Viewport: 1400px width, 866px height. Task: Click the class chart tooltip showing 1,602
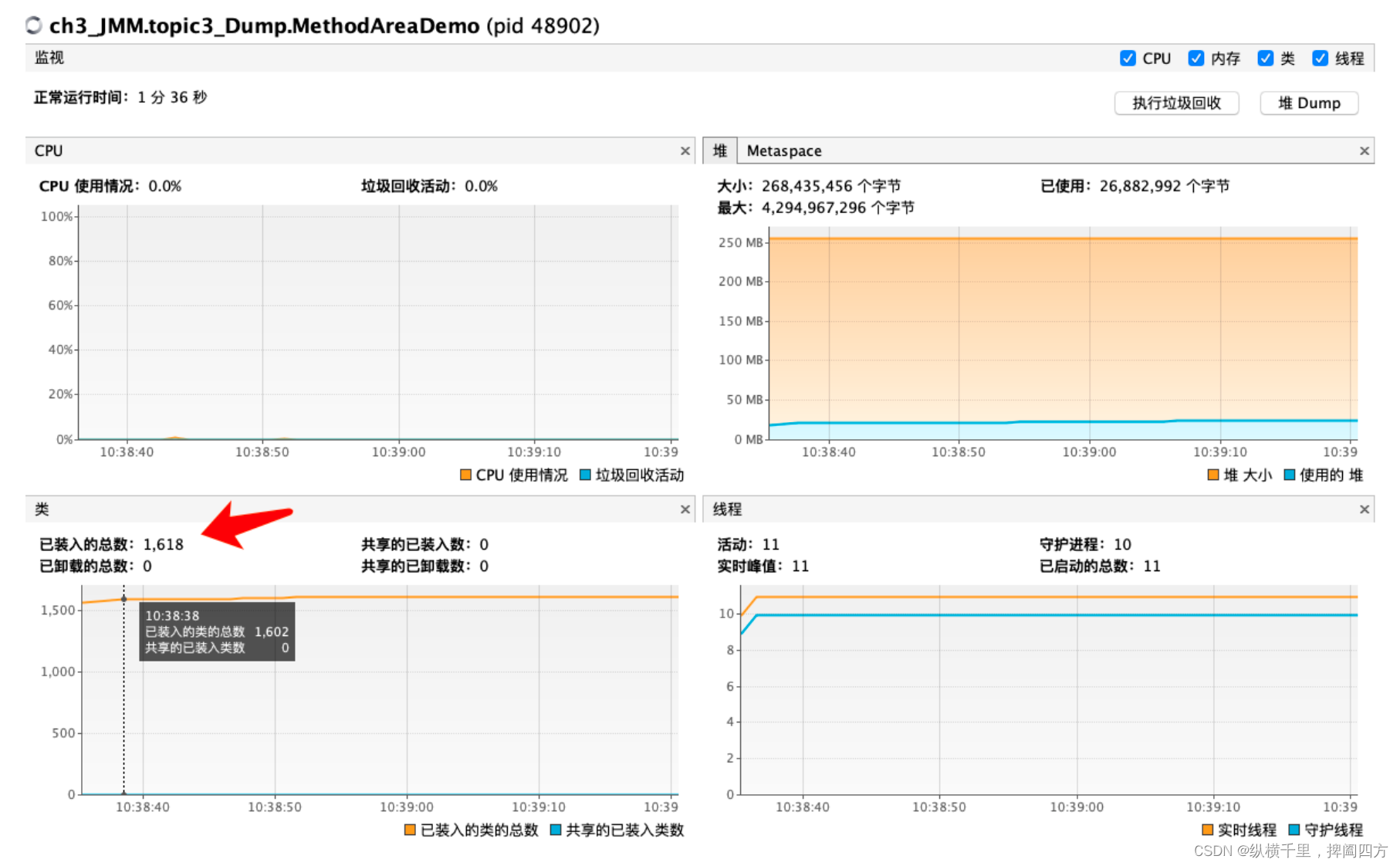pyautogui.click(x=217, y=631)
